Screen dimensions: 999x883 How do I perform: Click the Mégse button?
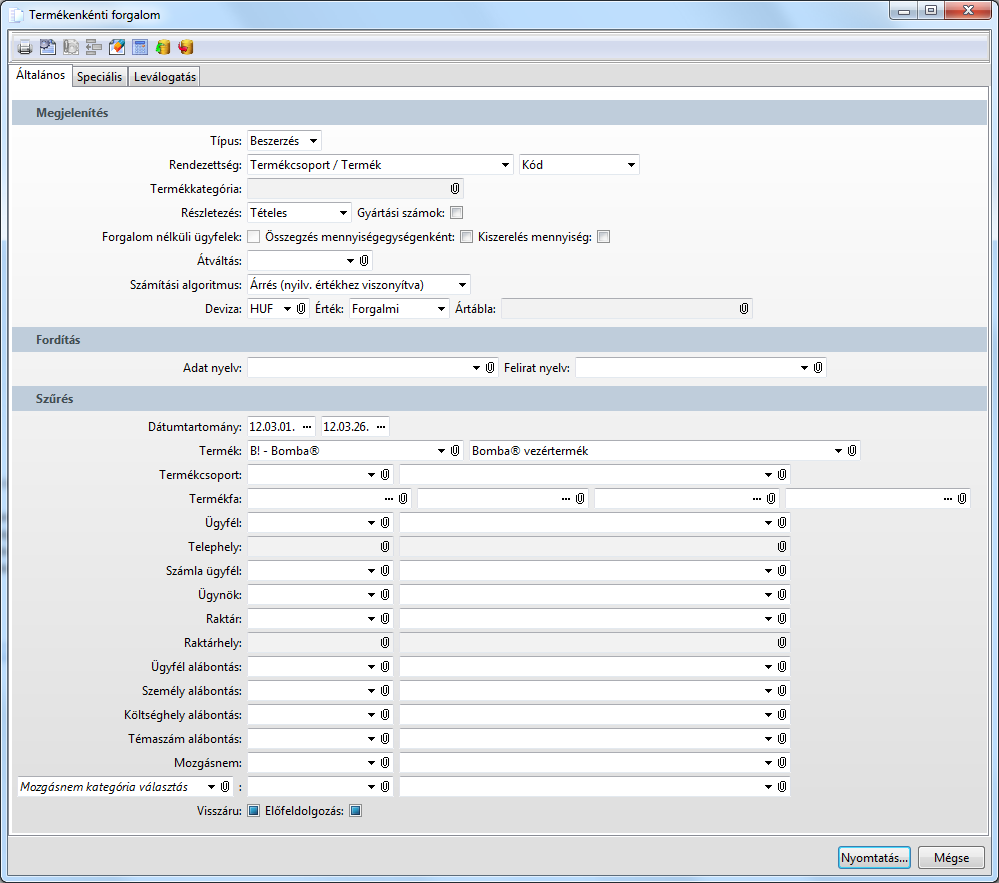coord(951,858)
